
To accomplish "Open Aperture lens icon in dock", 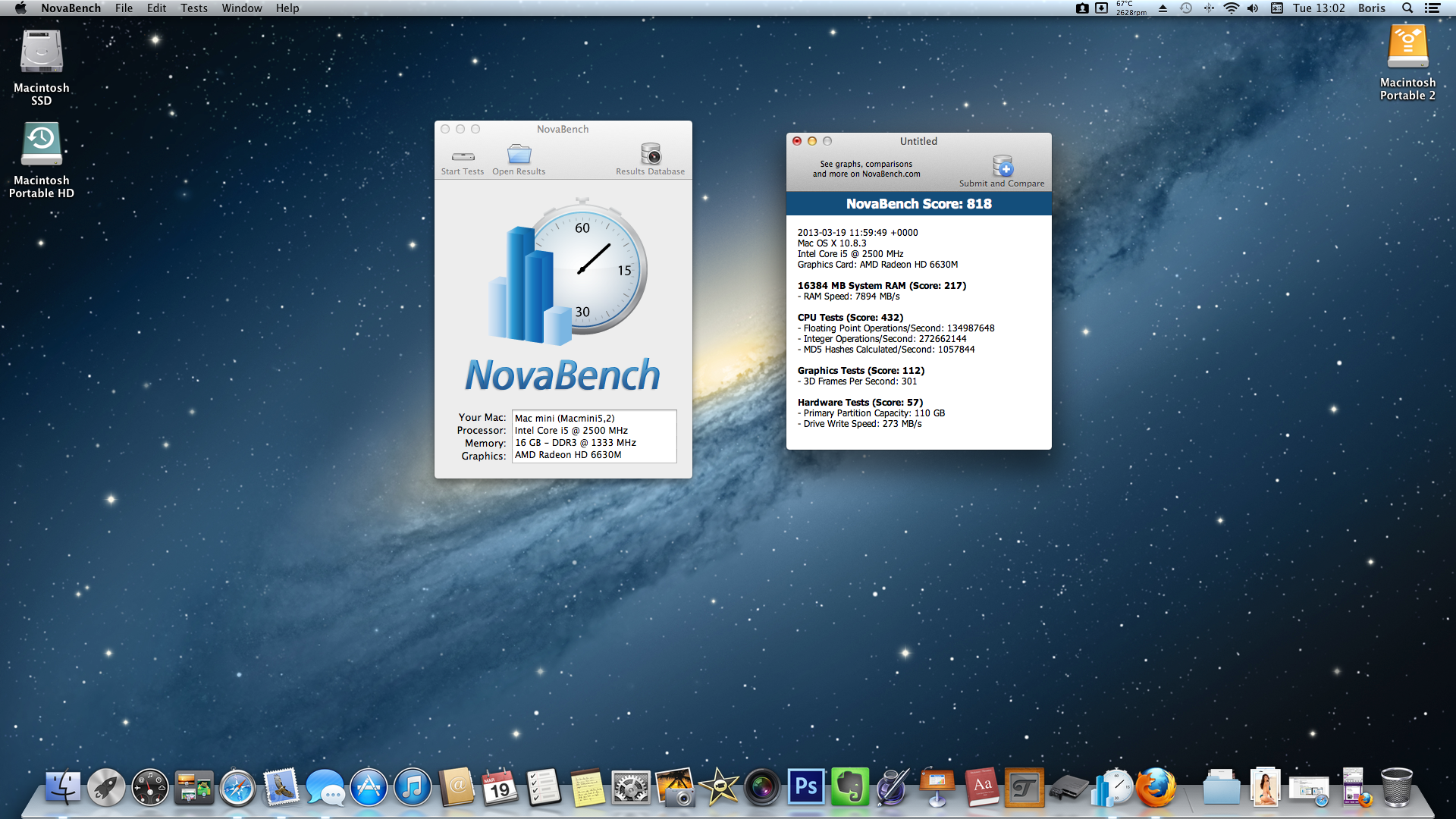I will 762,787.
